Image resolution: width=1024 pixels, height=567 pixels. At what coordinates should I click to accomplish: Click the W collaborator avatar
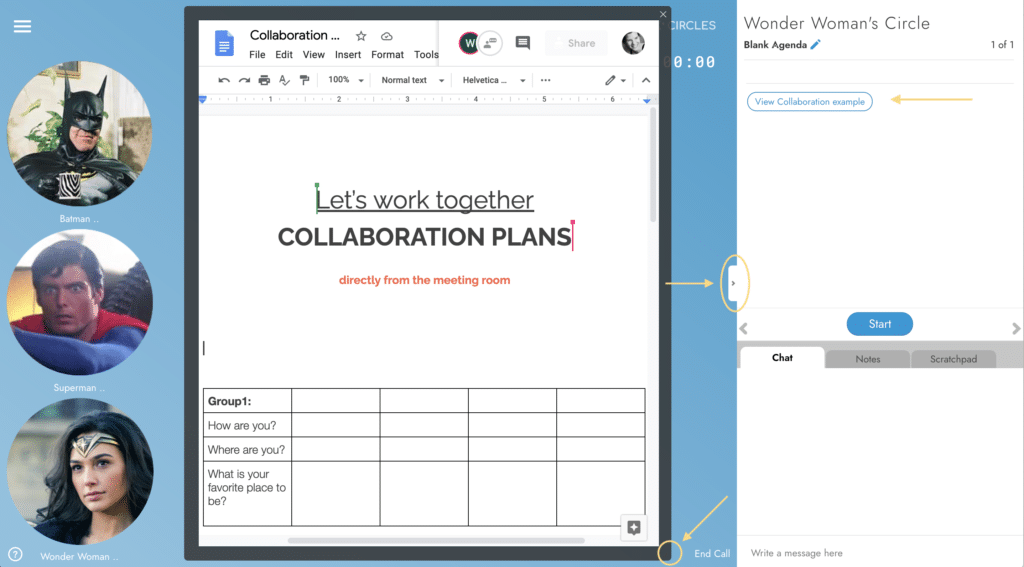point(469,43)
